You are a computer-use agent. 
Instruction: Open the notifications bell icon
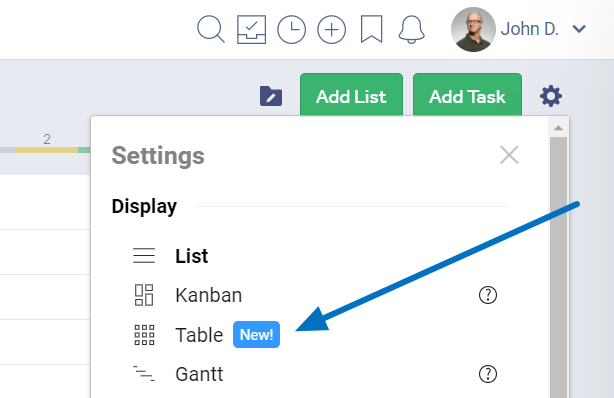(411, 29)
